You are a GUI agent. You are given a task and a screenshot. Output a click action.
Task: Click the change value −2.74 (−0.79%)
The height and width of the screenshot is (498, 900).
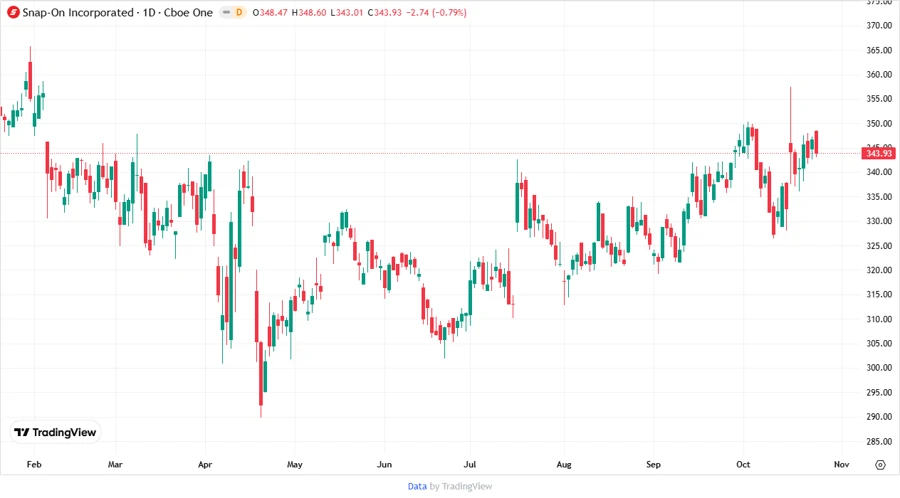coord(436,12)
